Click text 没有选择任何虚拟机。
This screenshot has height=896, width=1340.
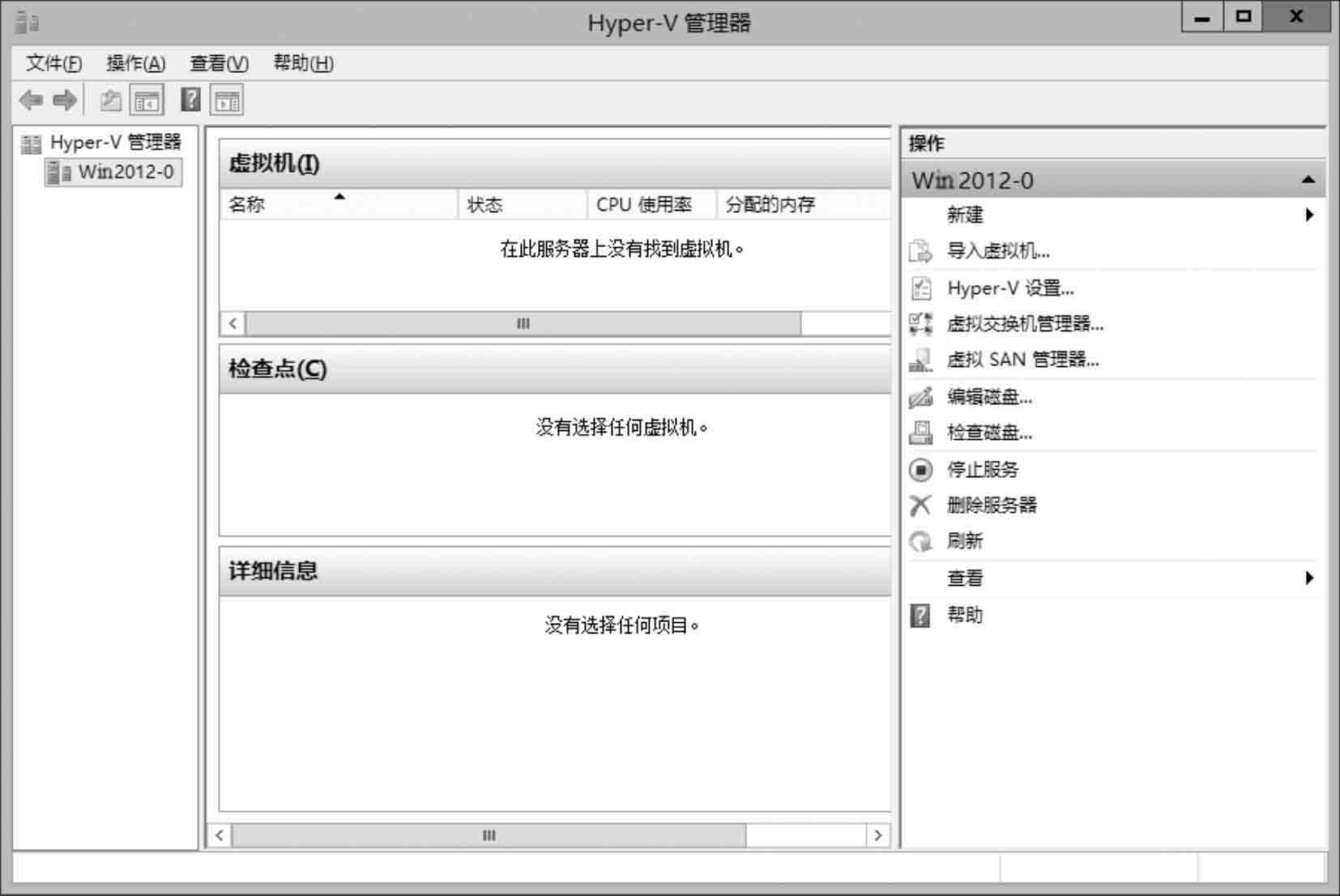pyautogui.click(x=622, y=427)
